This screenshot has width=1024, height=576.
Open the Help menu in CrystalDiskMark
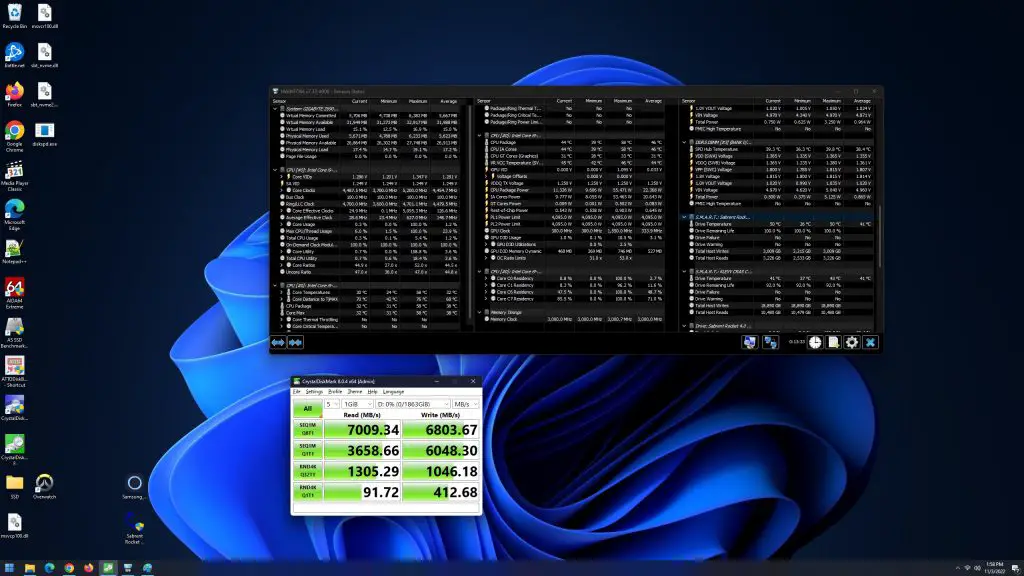(x=372, y=392)
